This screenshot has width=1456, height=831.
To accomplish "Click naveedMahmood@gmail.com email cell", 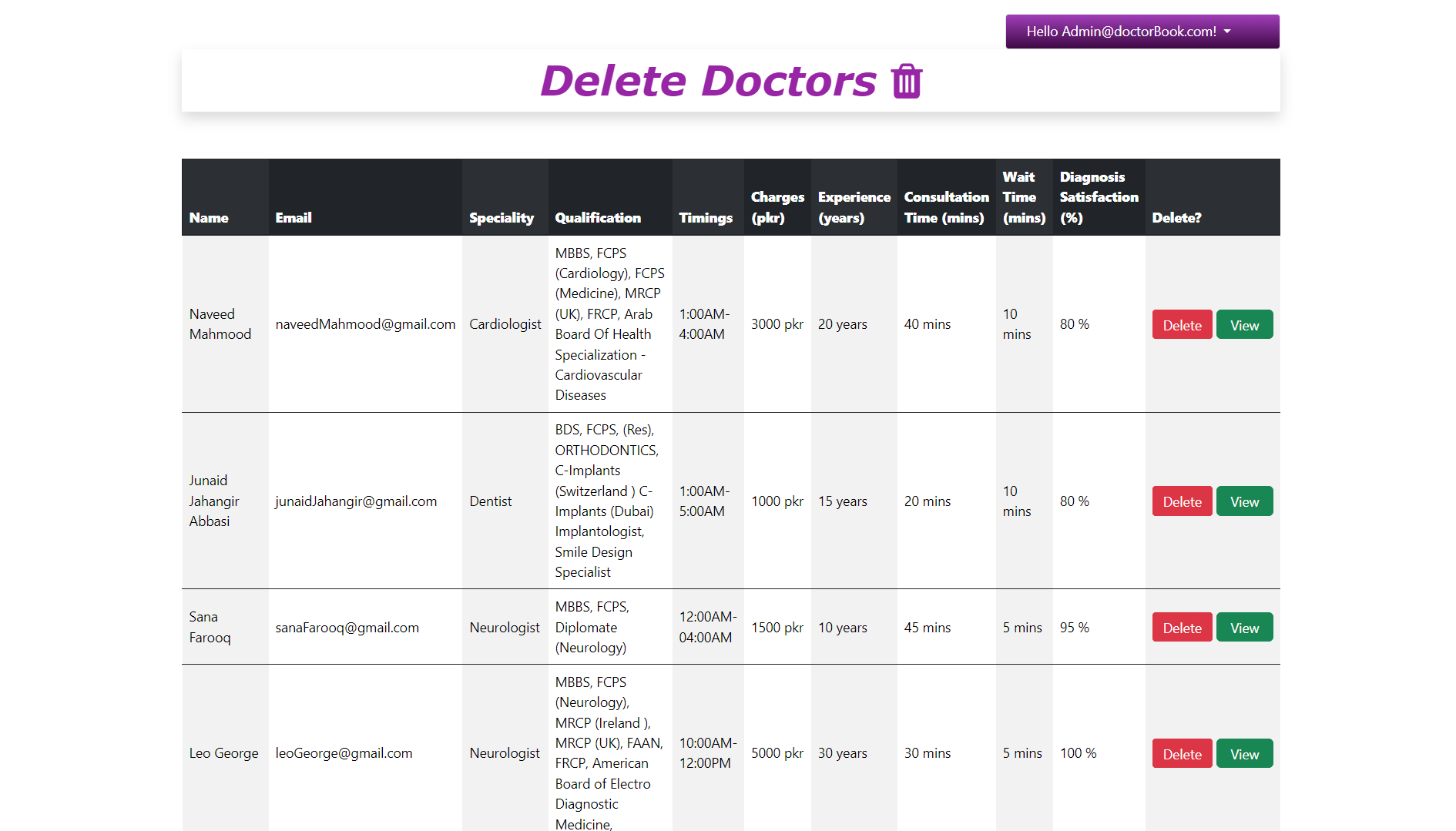I will click(x=365, y=324).
